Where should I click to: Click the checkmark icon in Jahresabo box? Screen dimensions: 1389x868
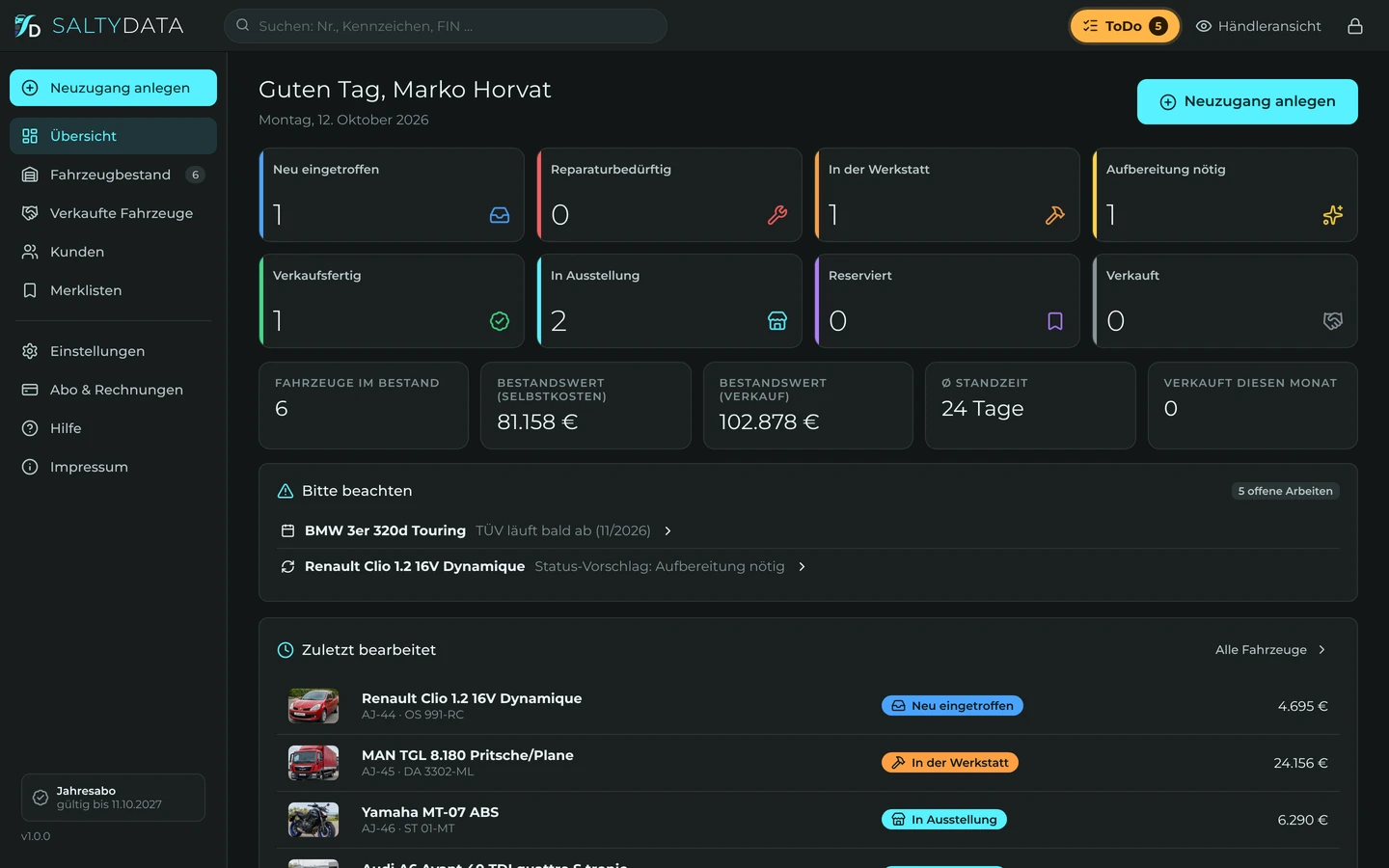41,798
